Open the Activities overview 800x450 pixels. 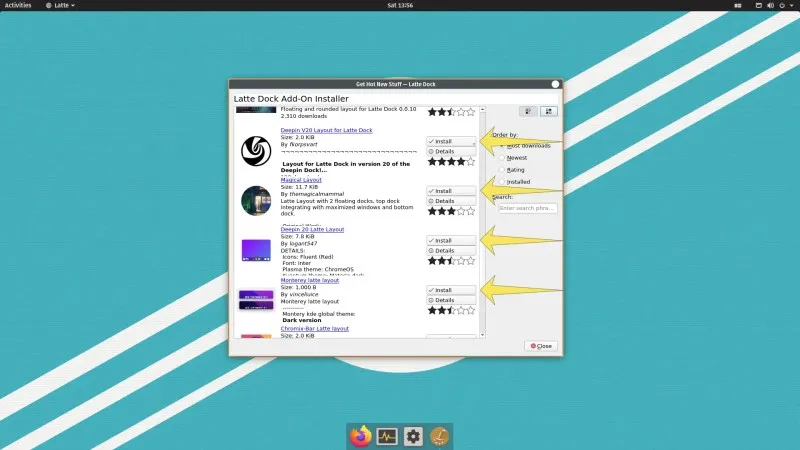click(x=18, y=5)
